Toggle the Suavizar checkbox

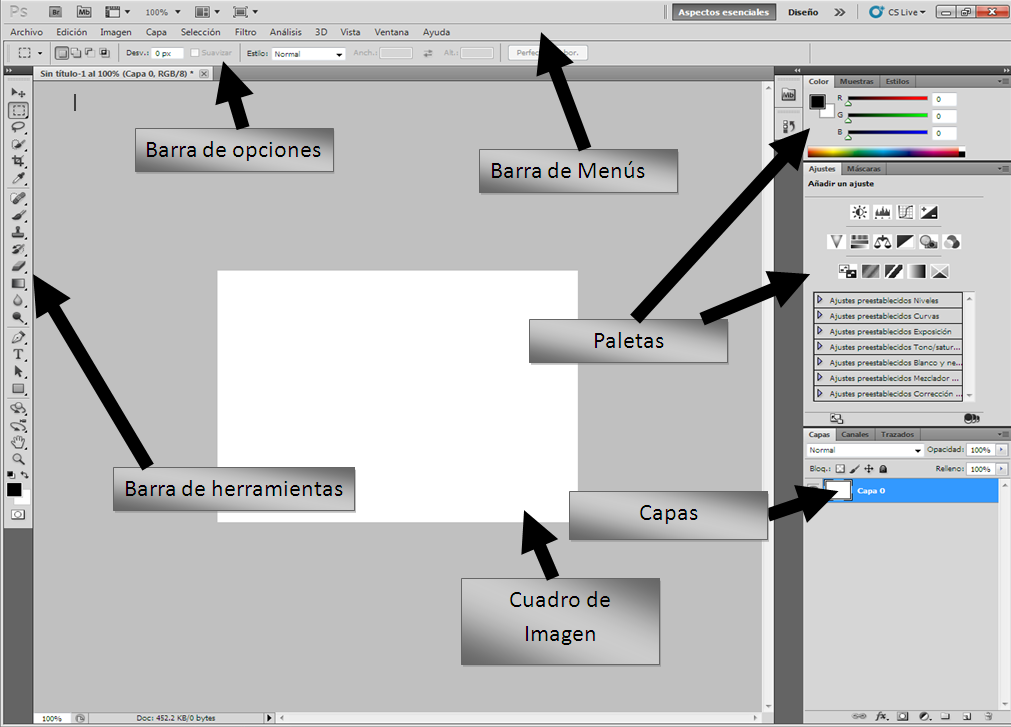point(195,53)
